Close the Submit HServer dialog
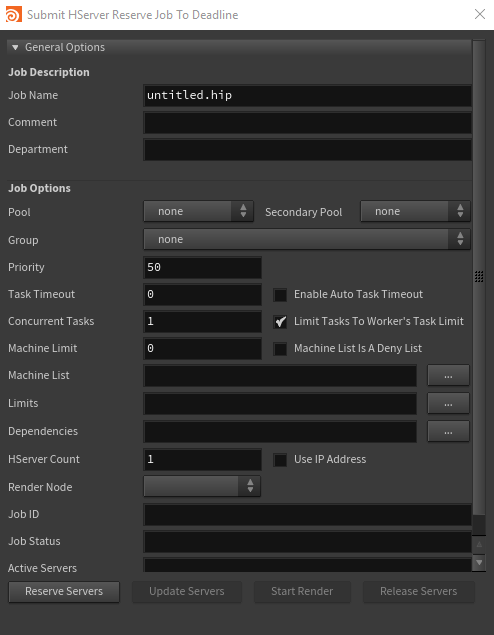494x635 pixels. (x=480, y=14)
